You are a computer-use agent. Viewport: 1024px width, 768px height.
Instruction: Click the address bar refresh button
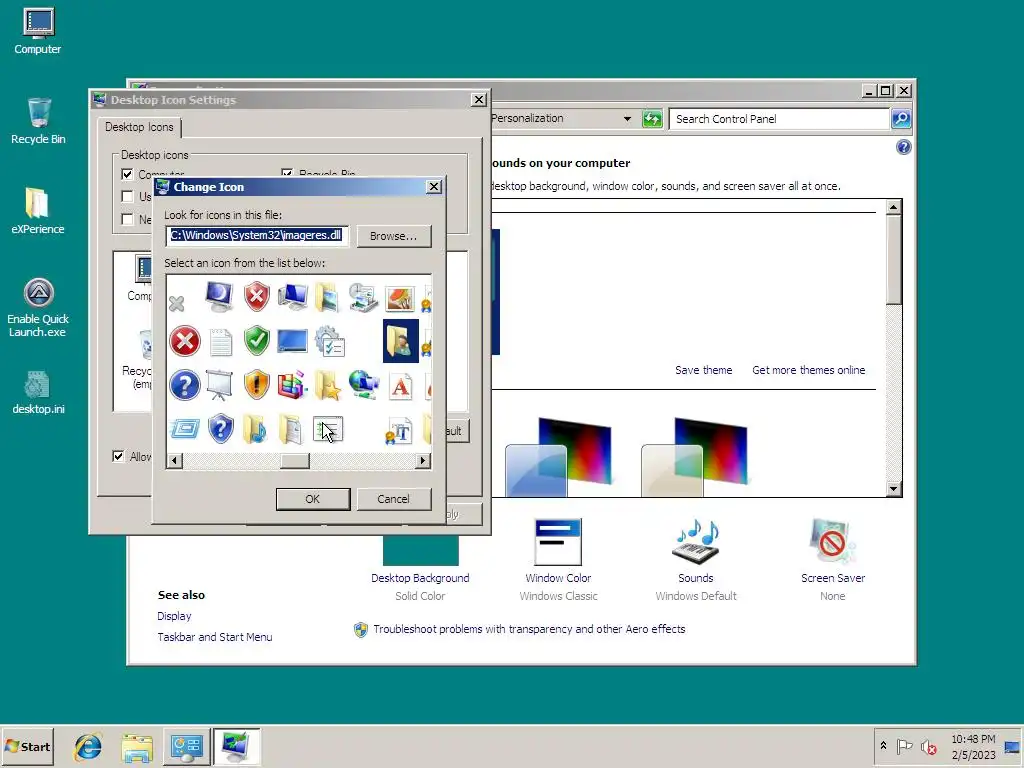tap(652, 119)
